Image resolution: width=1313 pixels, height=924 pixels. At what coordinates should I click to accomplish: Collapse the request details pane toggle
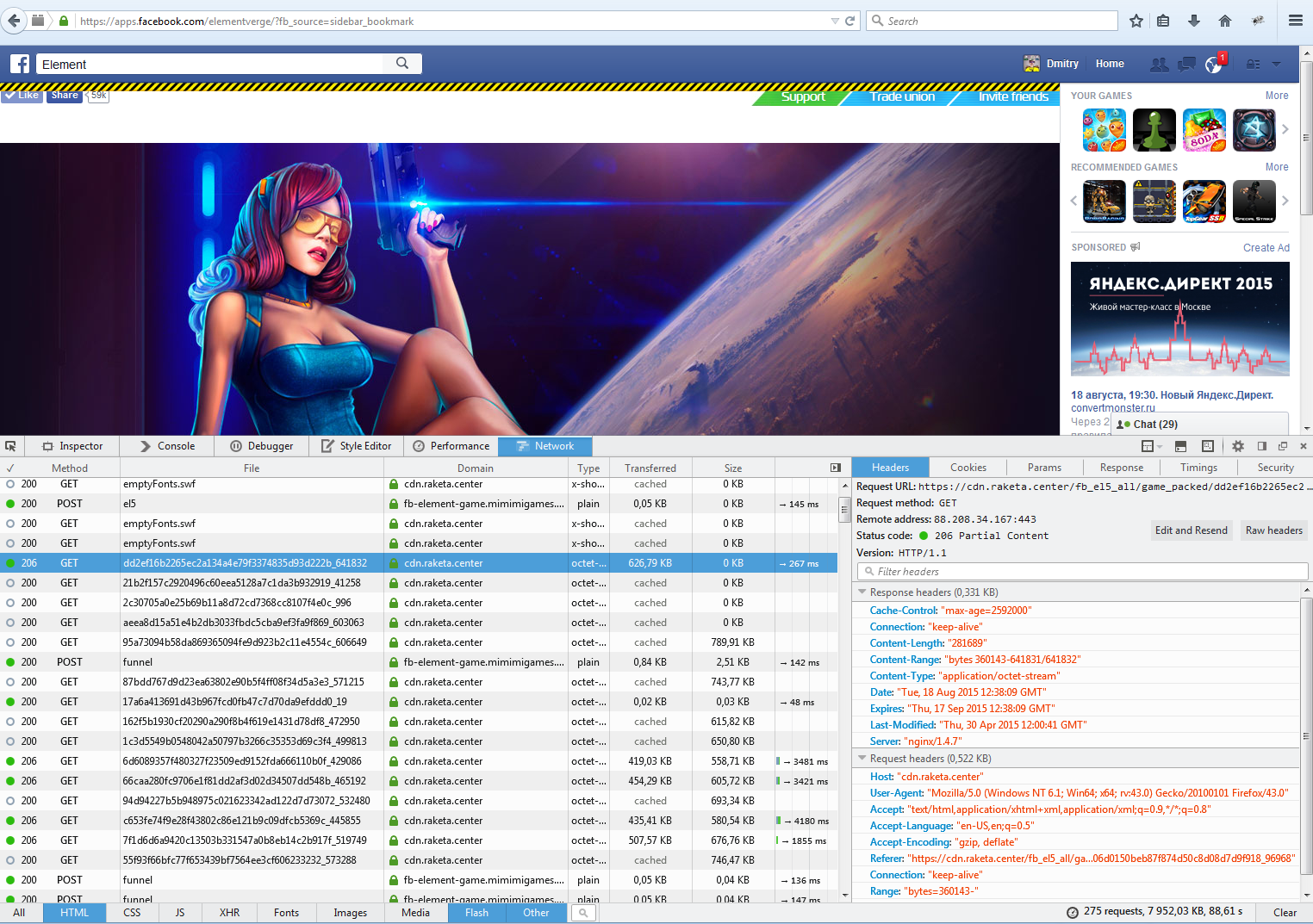click(836, 468)
